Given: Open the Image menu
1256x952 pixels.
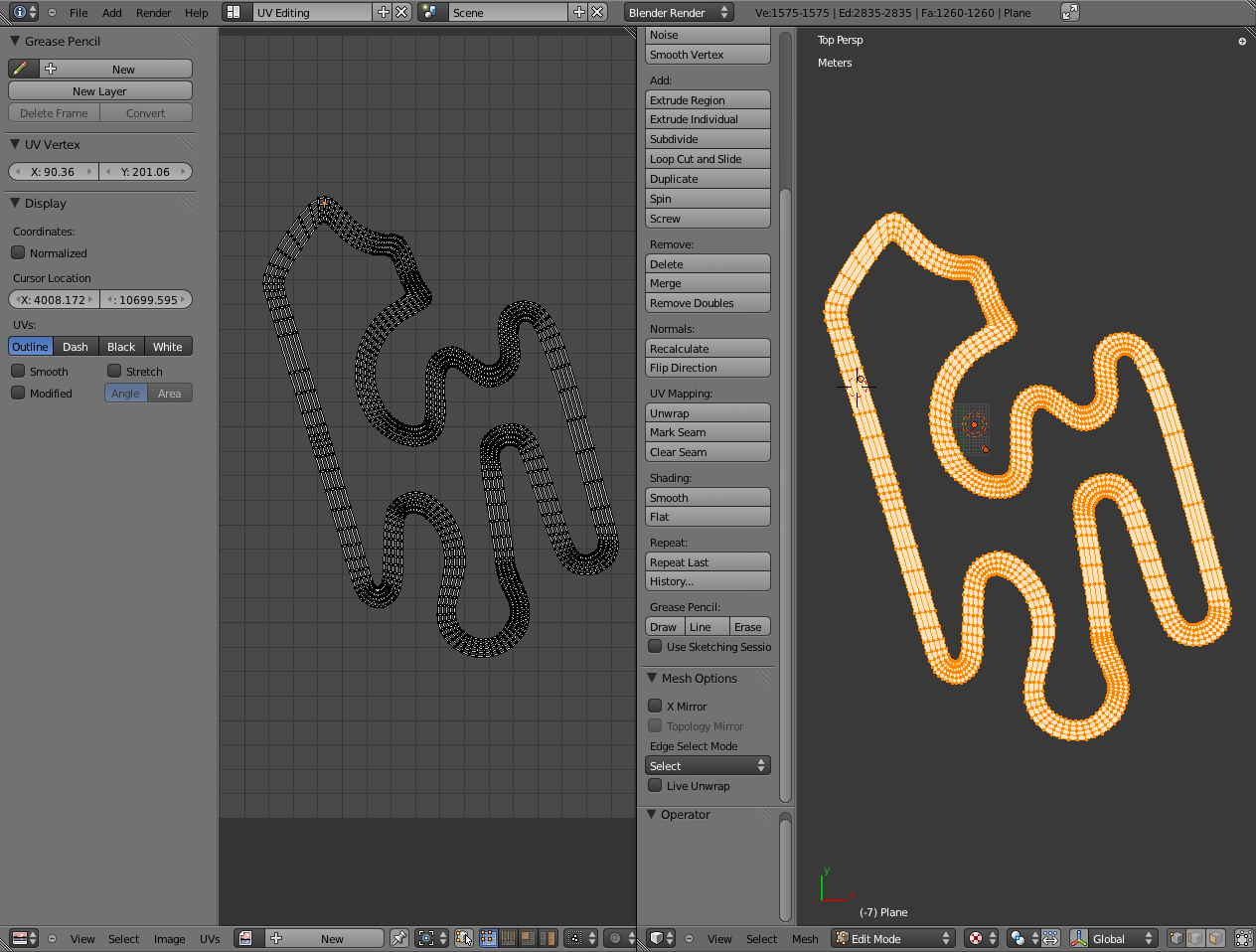Looking at the screenshot, I should (169, 939).
